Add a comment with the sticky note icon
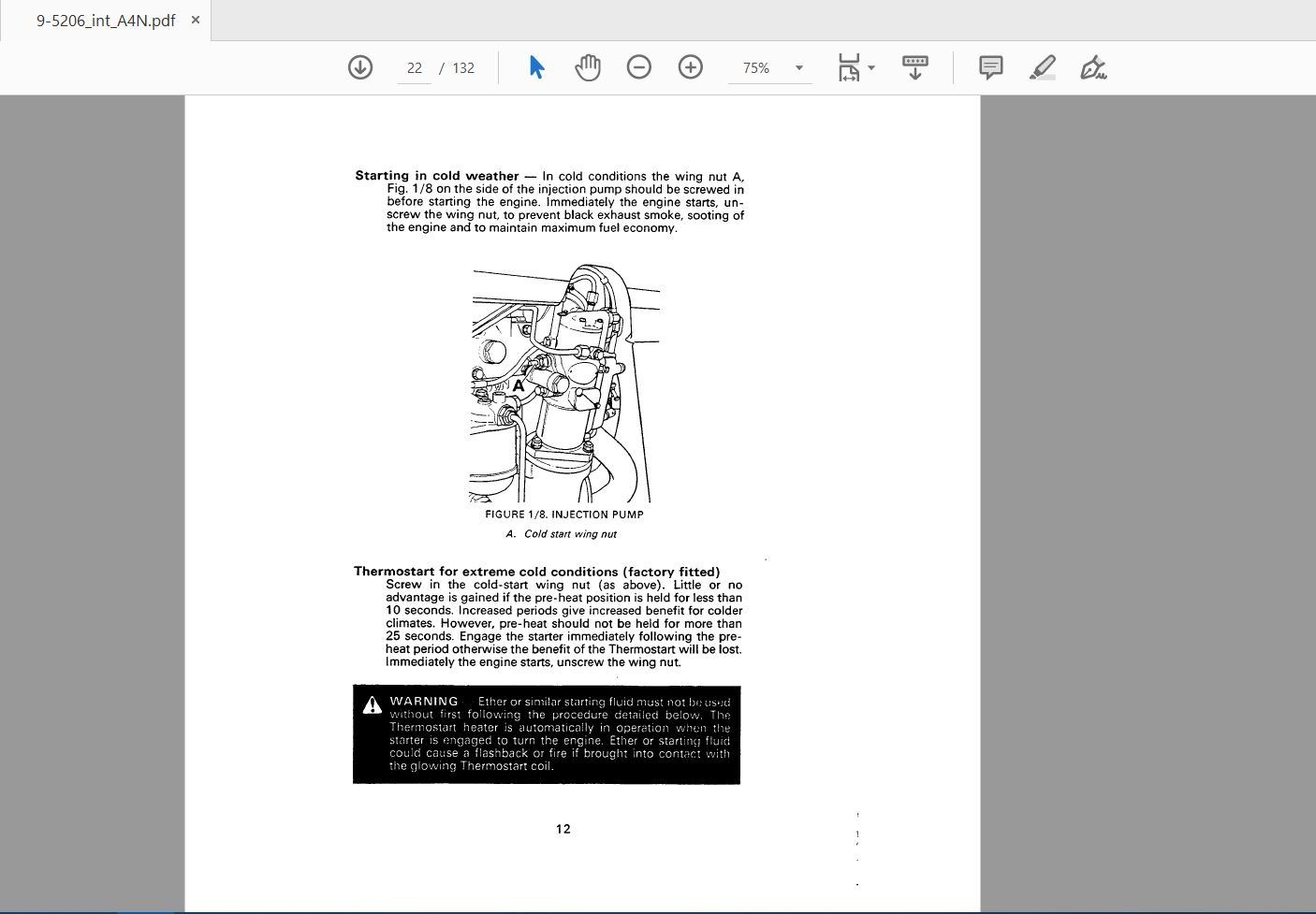Image resolution: width=1316 pixels, height=914 pixels. [990, 67]
